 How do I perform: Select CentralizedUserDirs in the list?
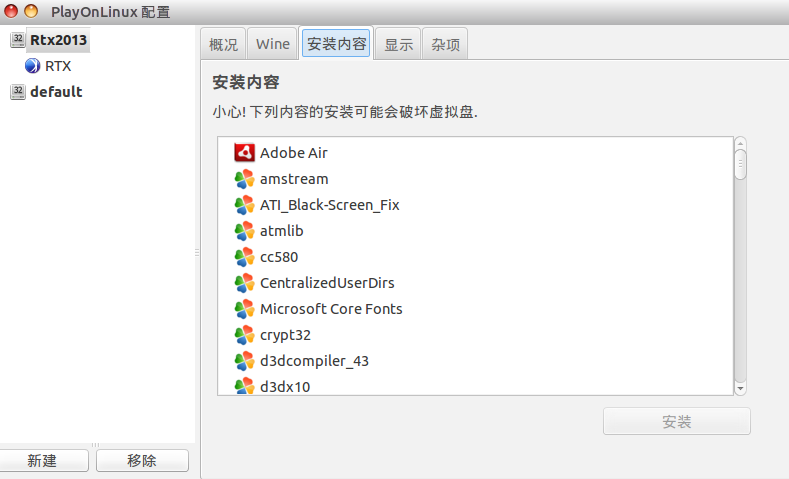click(x=327, y=283)
